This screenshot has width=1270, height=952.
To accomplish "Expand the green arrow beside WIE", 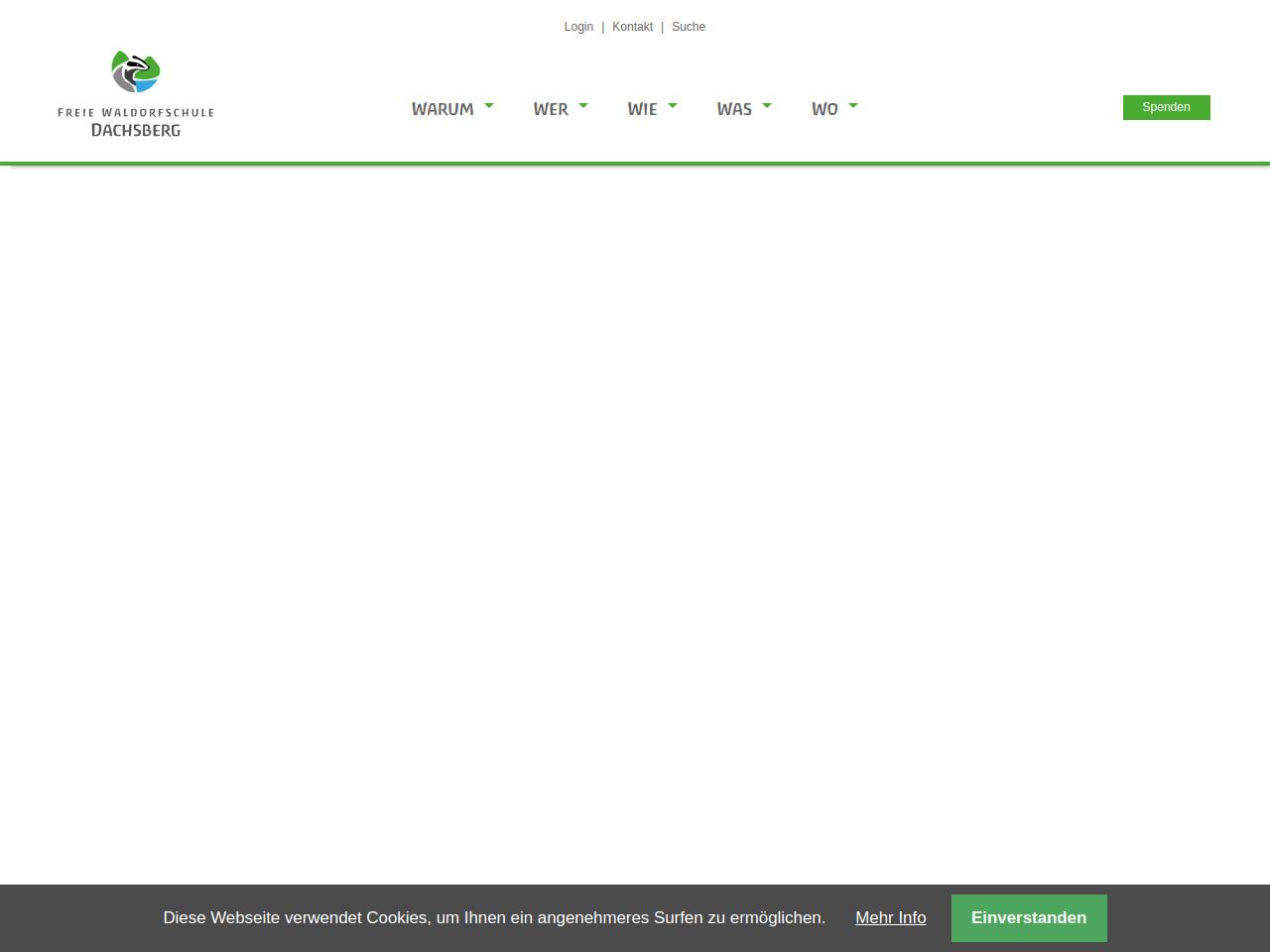I will (x=673, y=105).
